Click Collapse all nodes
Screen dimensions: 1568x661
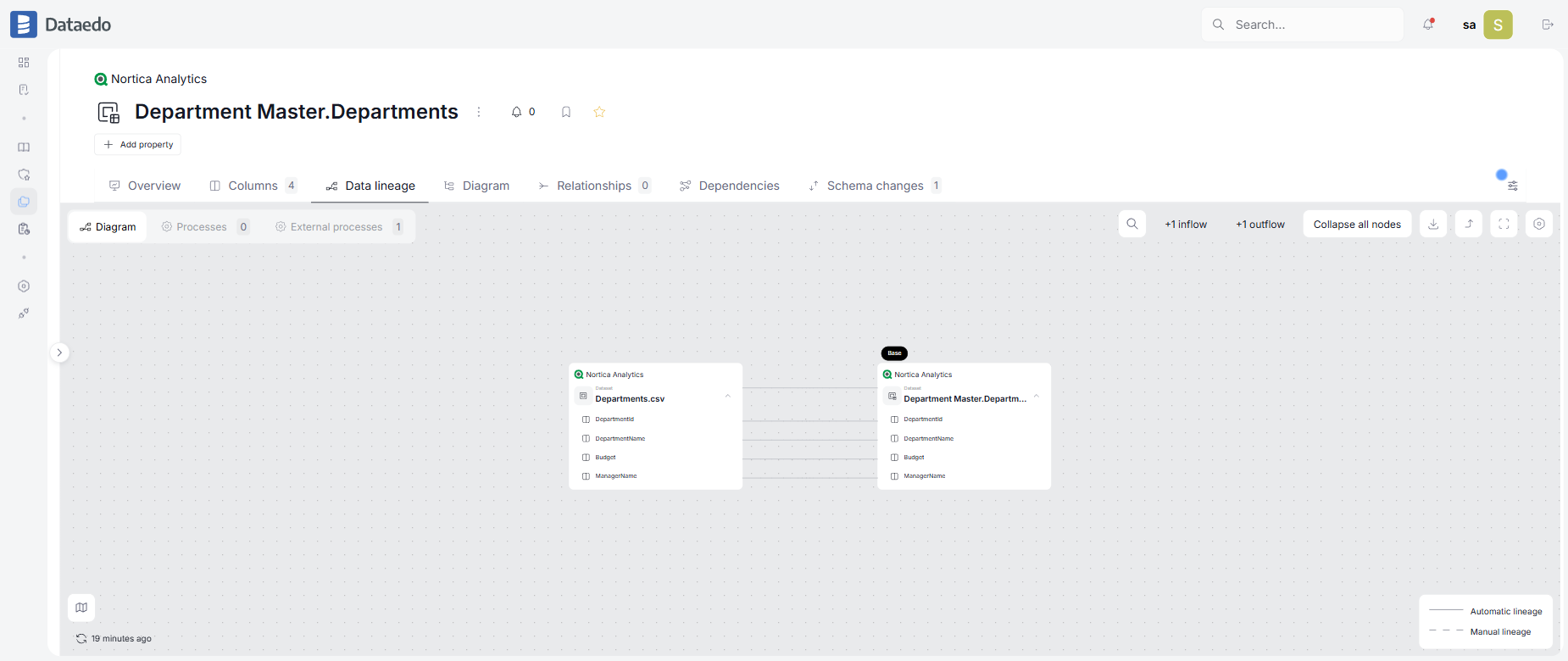(1357, 225)
